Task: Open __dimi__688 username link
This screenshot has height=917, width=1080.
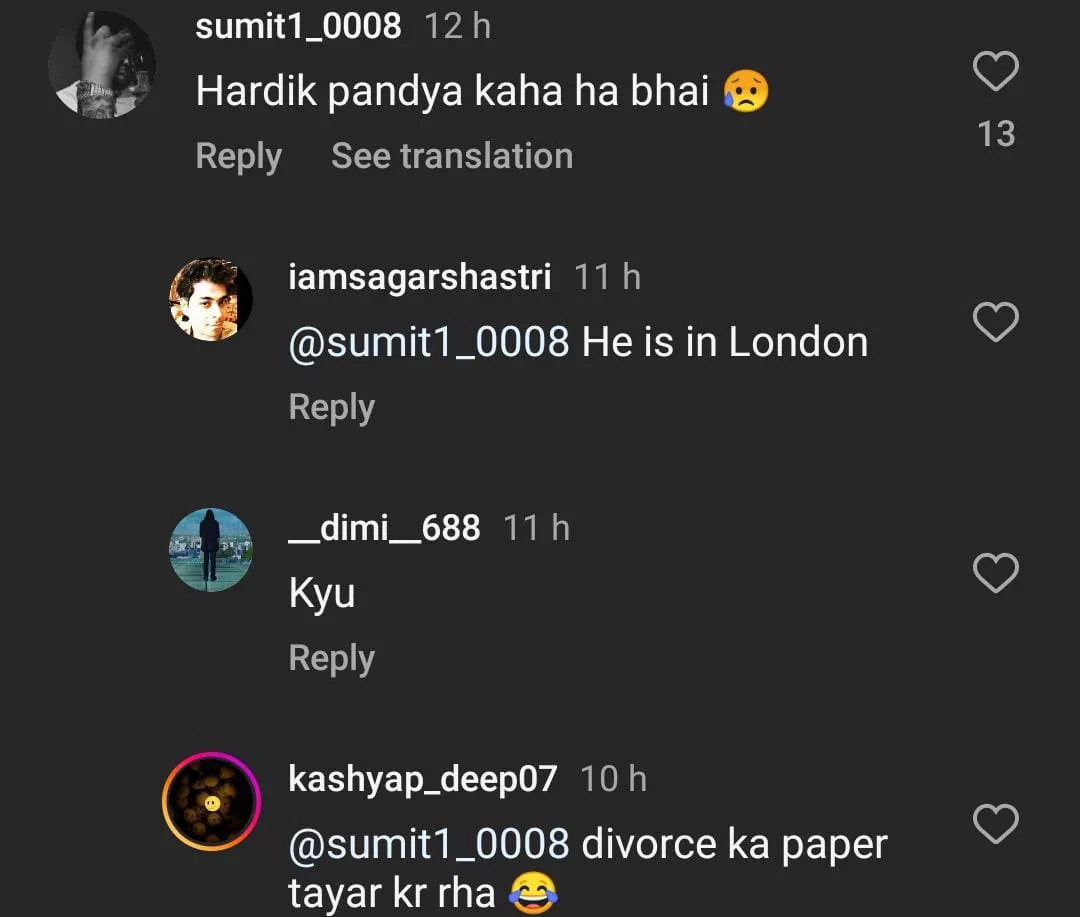Action: coord(384,527)
